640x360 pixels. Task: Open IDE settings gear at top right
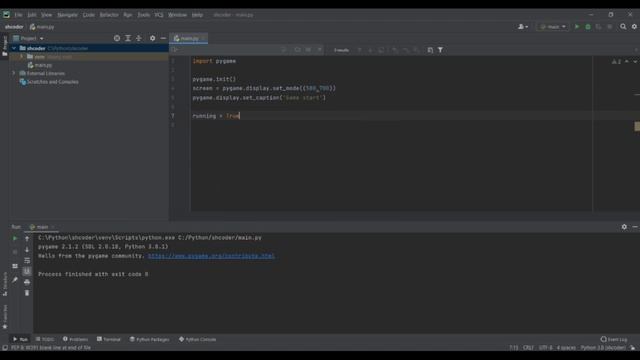pyautogui.click(x=634, y=27)
